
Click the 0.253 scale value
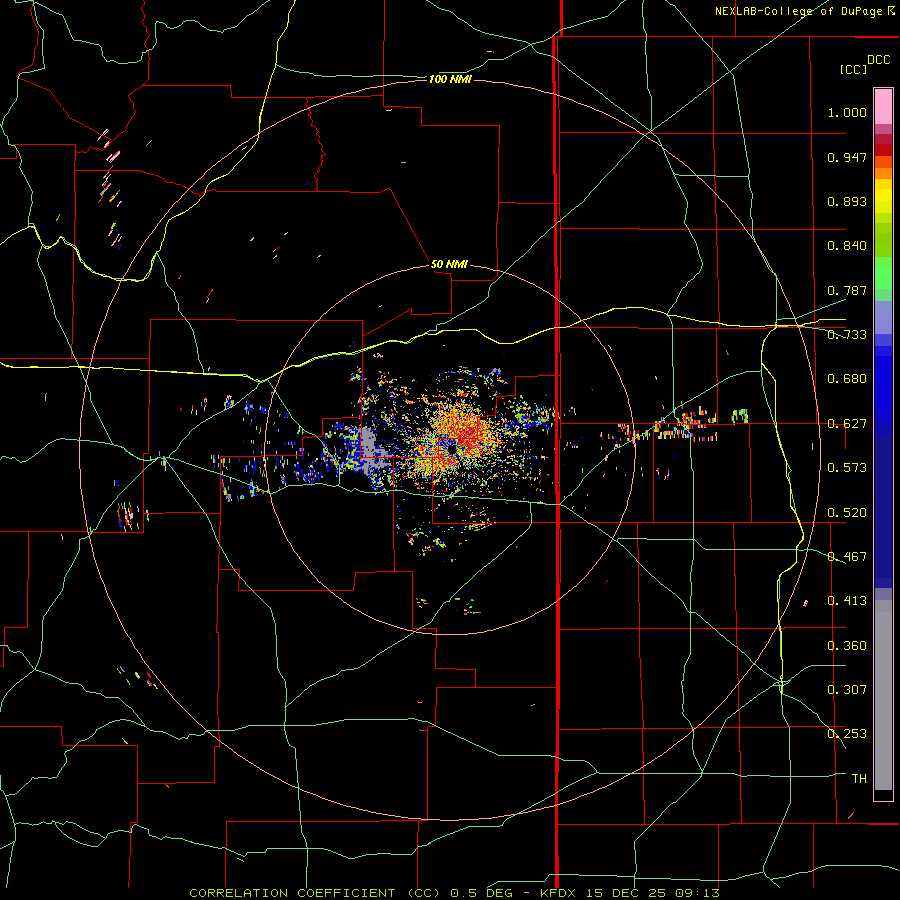click(847, 734)
